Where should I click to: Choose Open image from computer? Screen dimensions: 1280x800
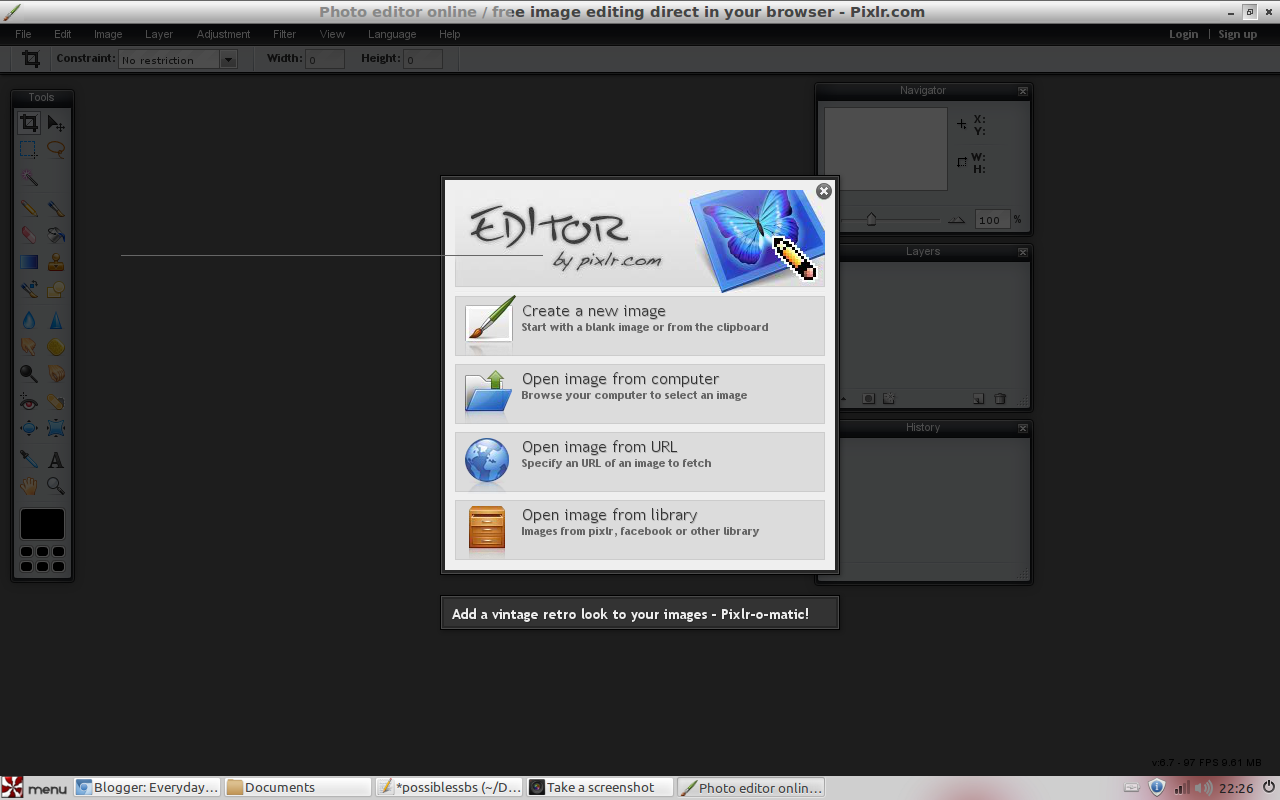tap(640, 393)
